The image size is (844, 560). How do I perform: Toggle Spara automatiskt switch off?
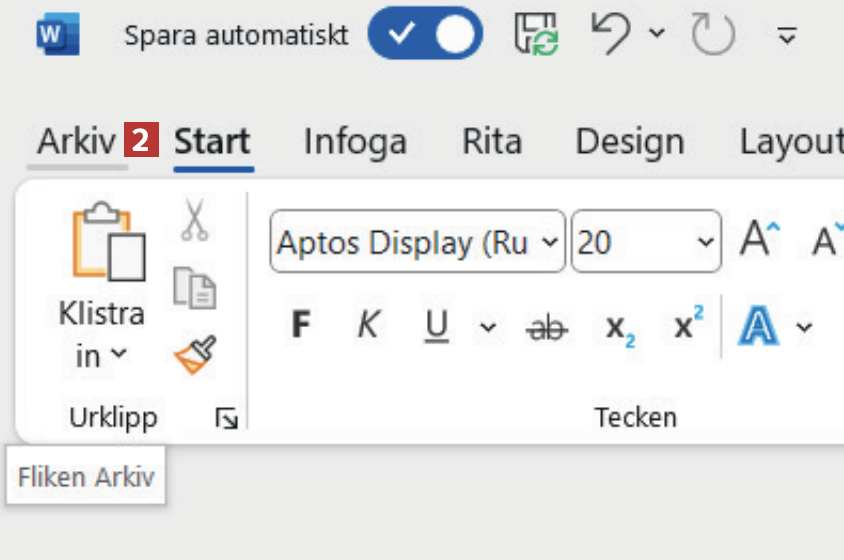[425, 36]
